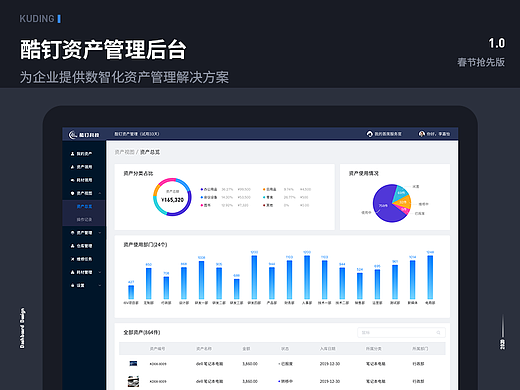The image size is (520, 390).
Task: Click the asset search input field
Action: tap(401, 332)
